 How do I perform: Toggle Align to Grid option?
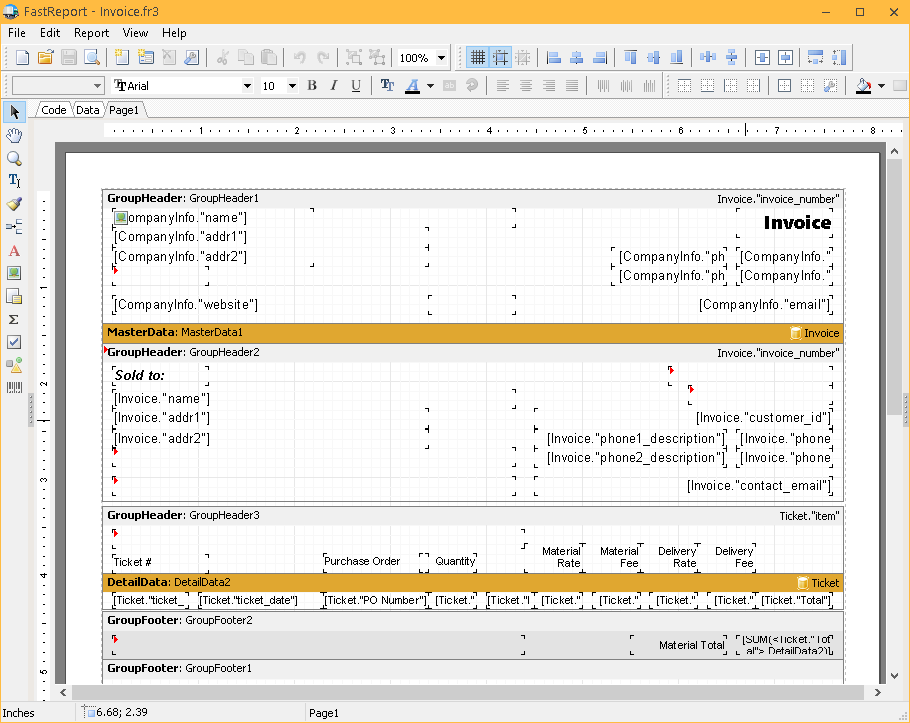[500, 58]
